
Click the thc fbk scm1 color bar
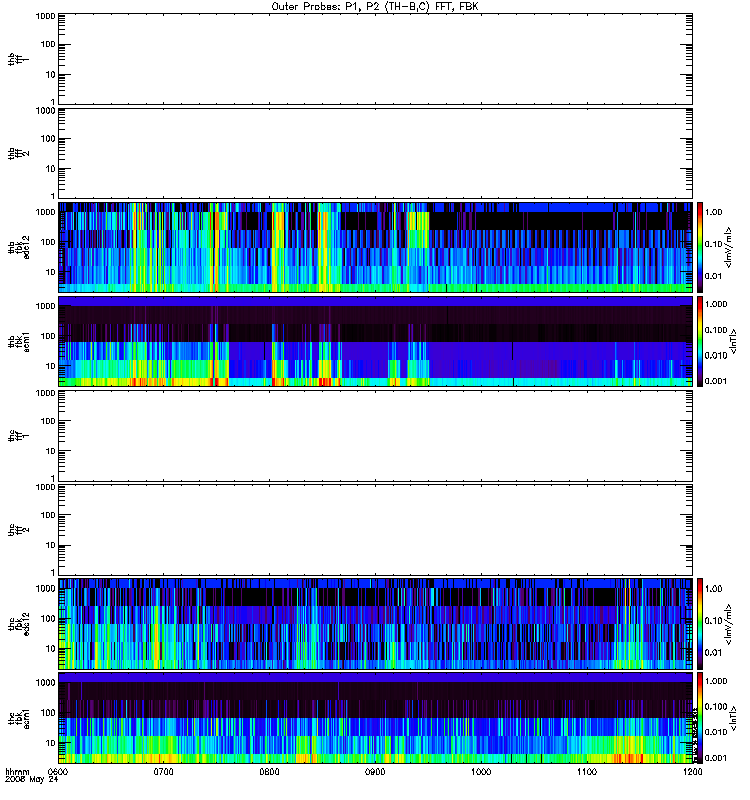[x=700, y=718]
